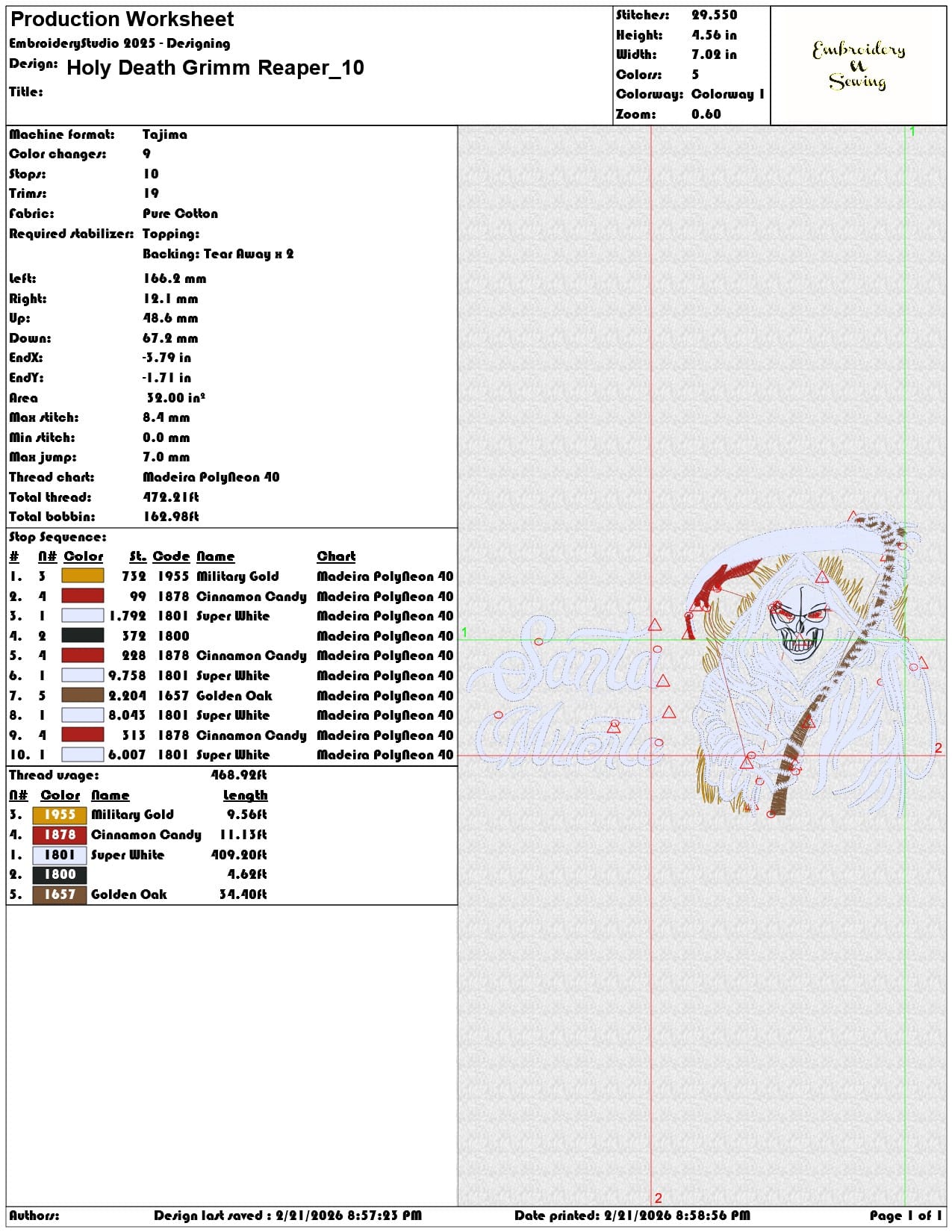
Task: Select the 1955 Military Gold thread usage swatch
Action: [x=60, y=815]
